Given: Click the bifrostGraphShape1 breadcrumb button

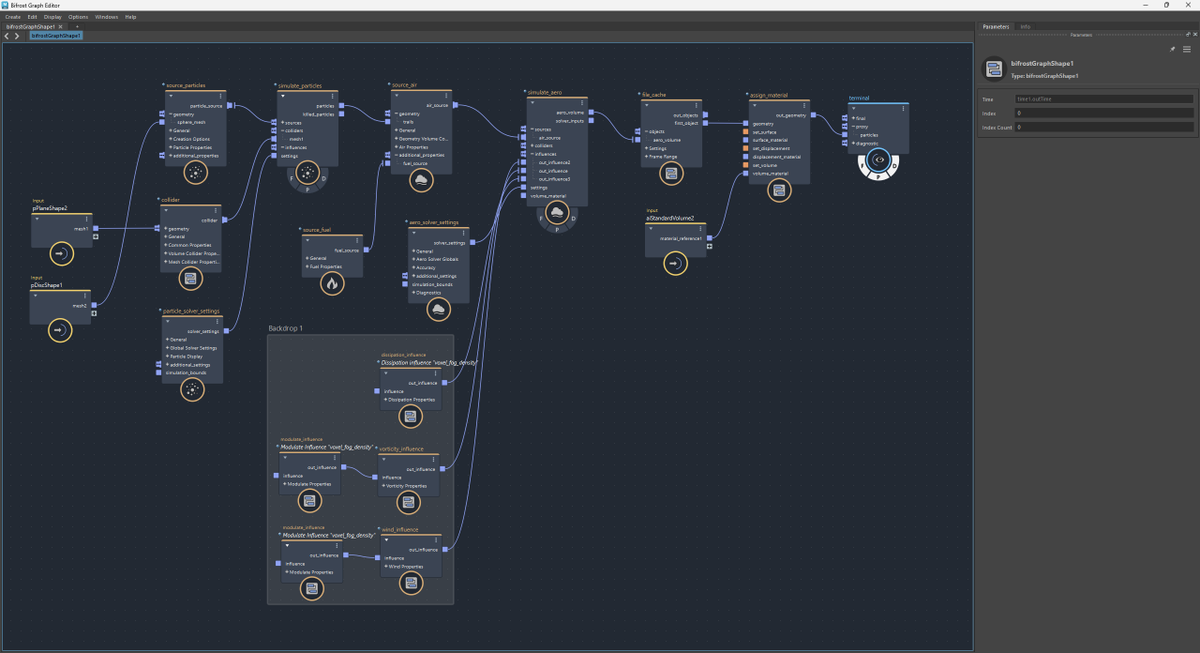Looking at the screenshot, I should pyautogui.click(x=56, y=36).
